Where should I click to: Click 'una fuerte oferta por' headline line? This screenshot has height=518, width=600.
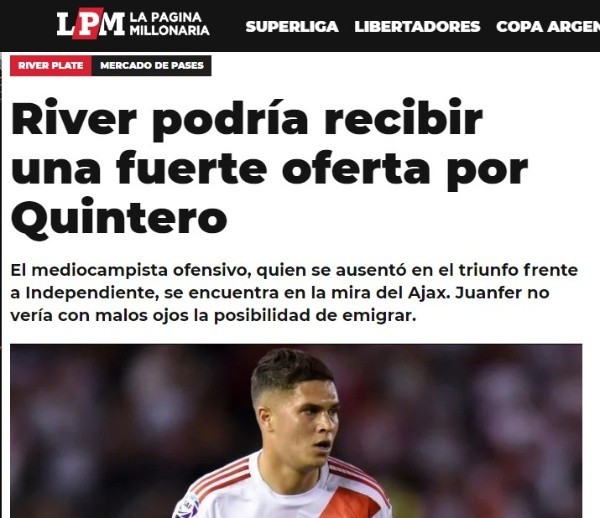tap(269, 169)
